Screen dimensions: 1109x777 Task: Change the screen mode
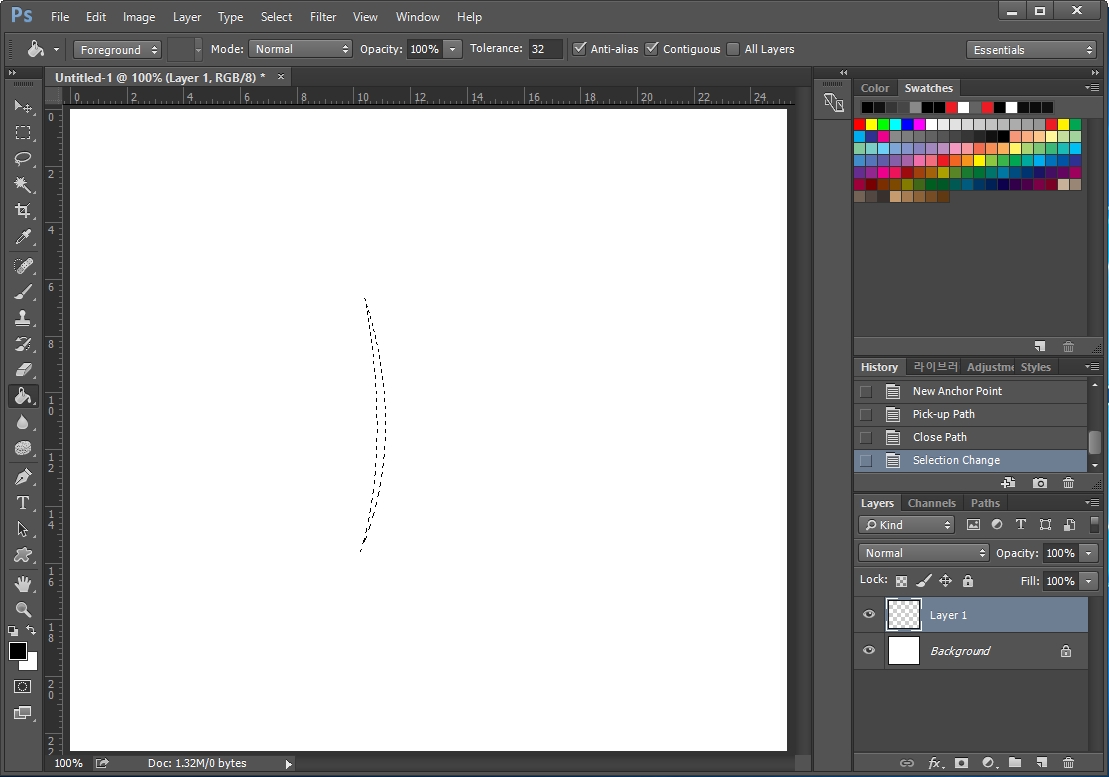[x=23, y=713]
